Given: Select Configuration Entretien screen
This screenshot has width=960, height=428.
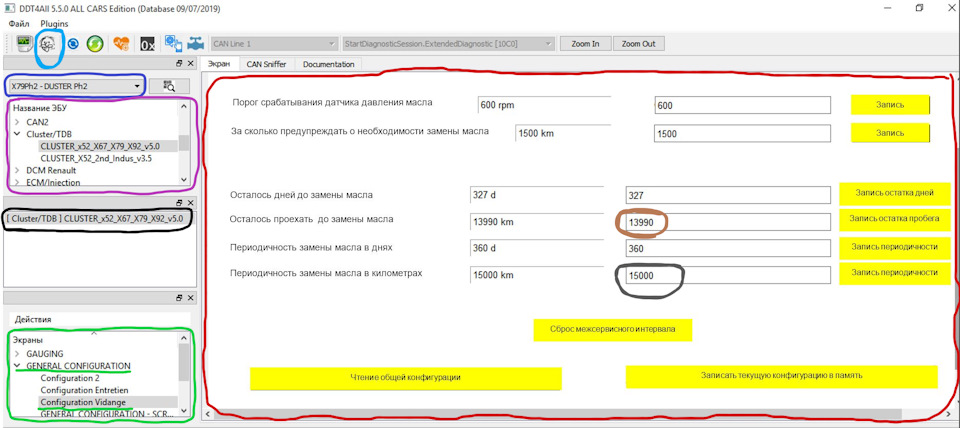Looking at the screenshot, I should [x=84, y=390].
